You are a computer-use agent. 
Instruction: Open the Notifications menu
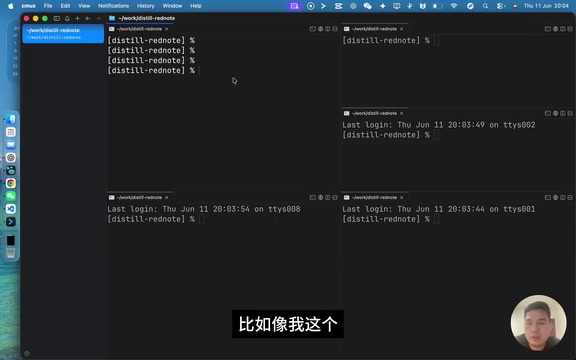point(114,6)
